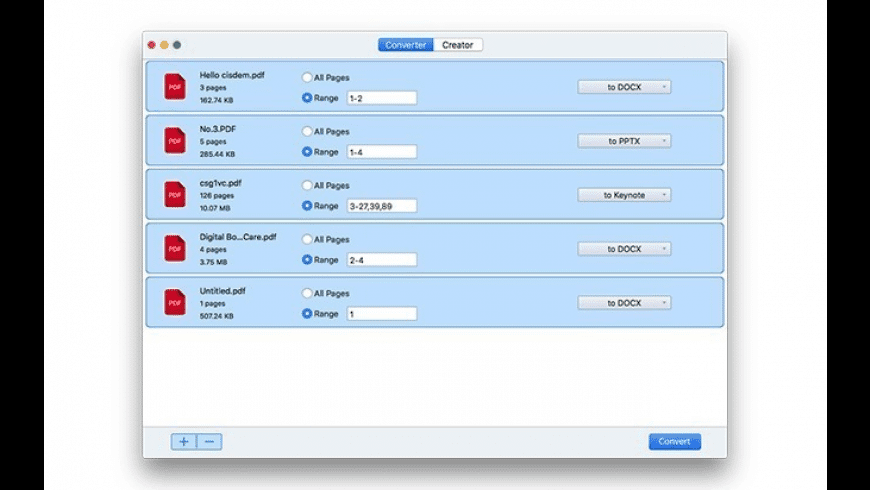Viewport: 870px width, 490px height.
Task: Select the file name Hello cisdem.pdf
Action: (232, 75)
